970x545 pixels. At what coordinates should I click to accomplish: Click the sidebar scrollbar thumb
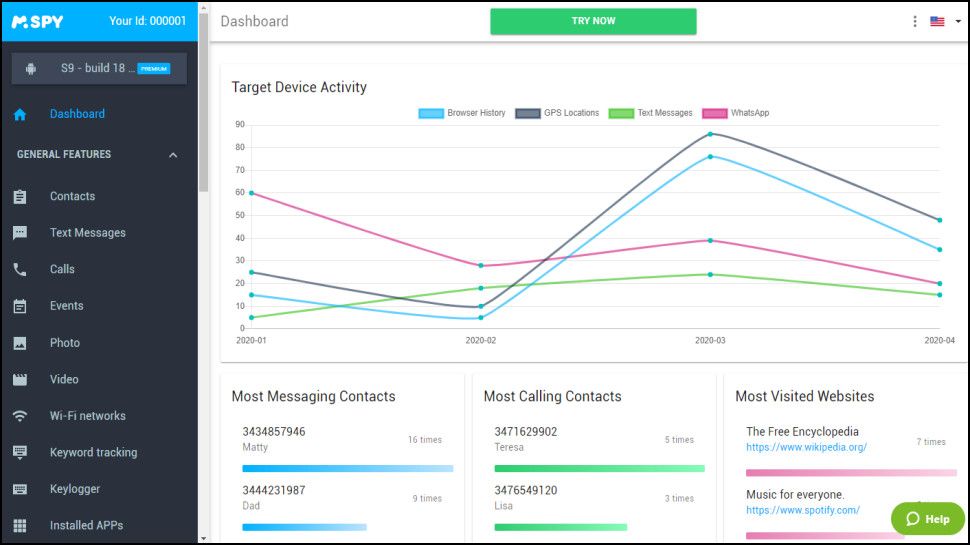coord(204,102)
